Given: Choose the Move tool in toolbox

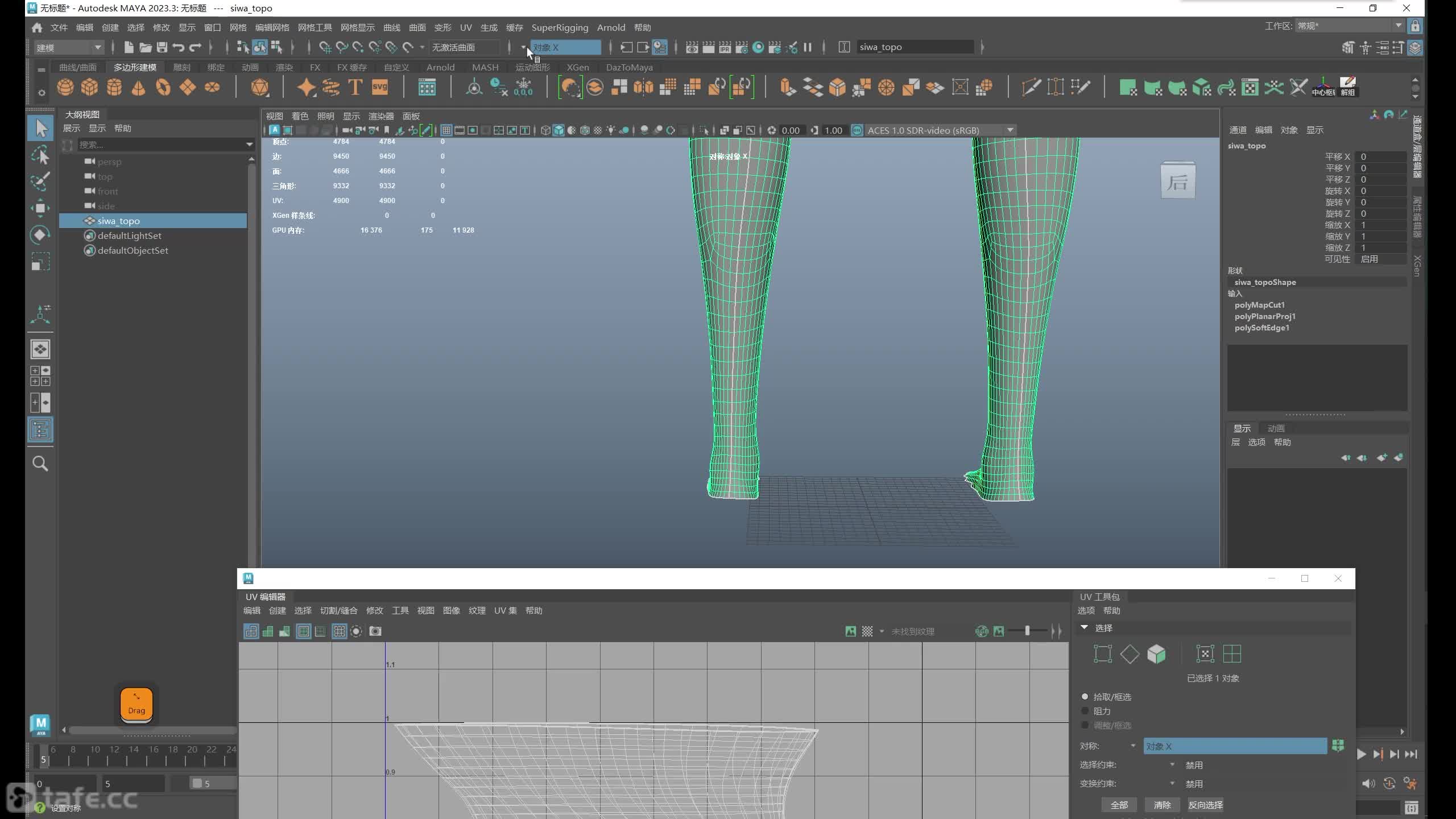Looking at the screenshot, I should click(x=40, y=208).
